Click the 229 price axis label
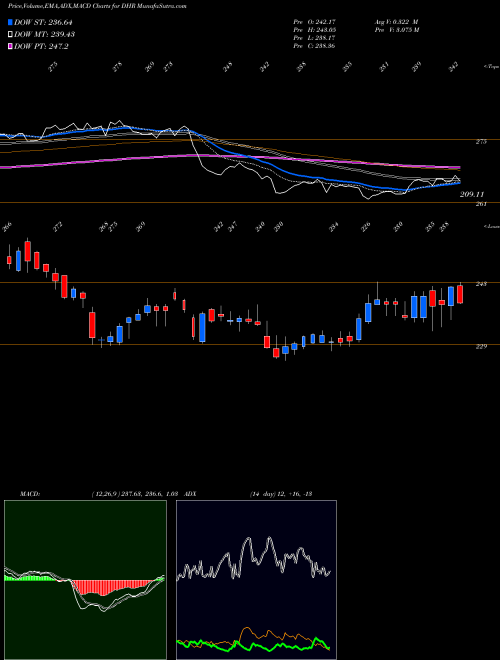 point(481,346)
